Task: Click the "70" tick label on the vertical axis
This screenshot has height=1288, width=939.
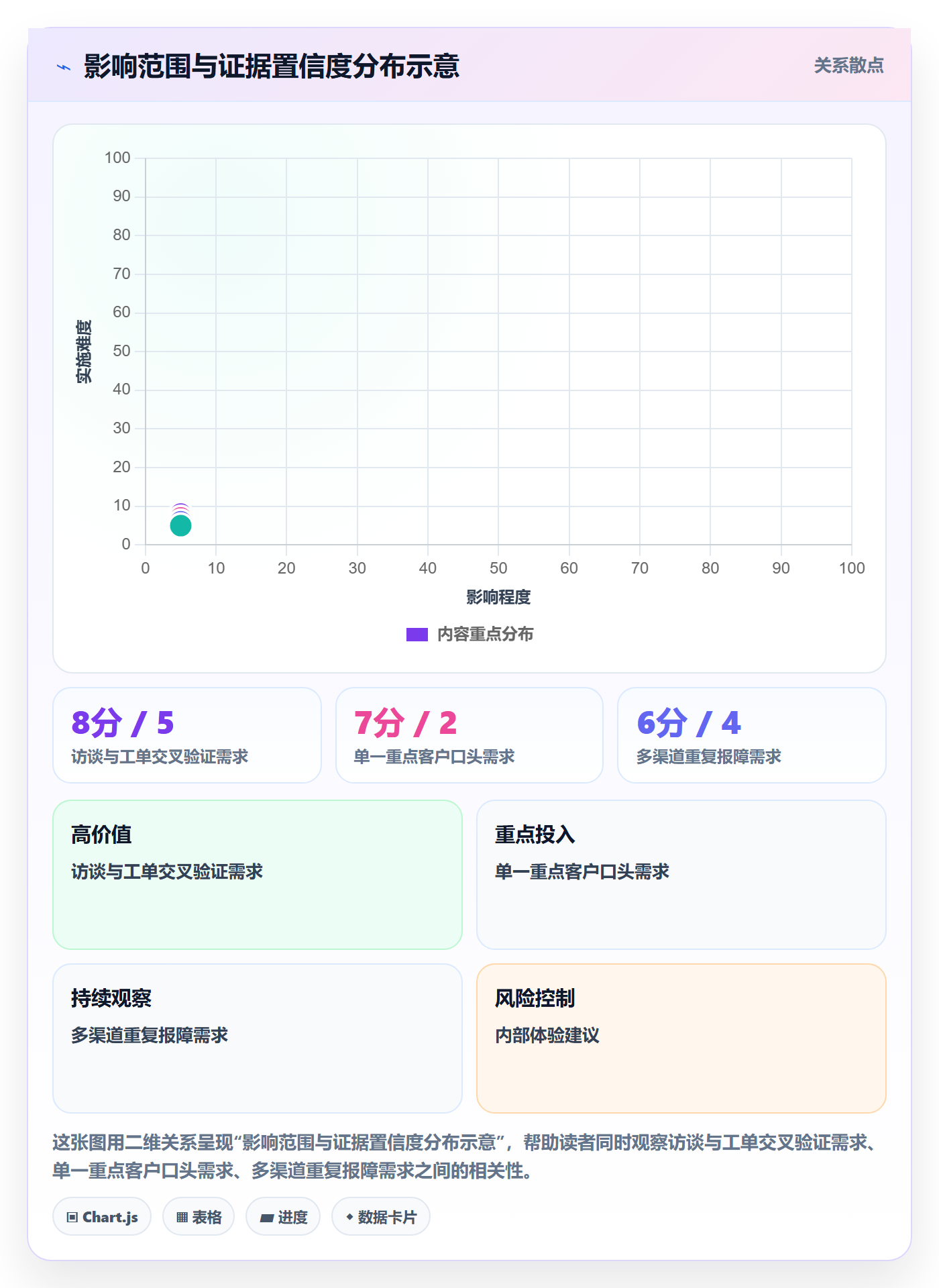Action: (121, 274)
